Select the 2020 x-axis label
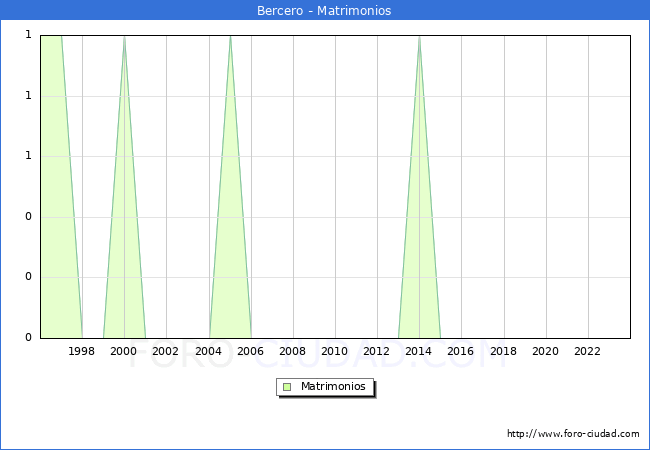650x450 pixels. [545, 351]
